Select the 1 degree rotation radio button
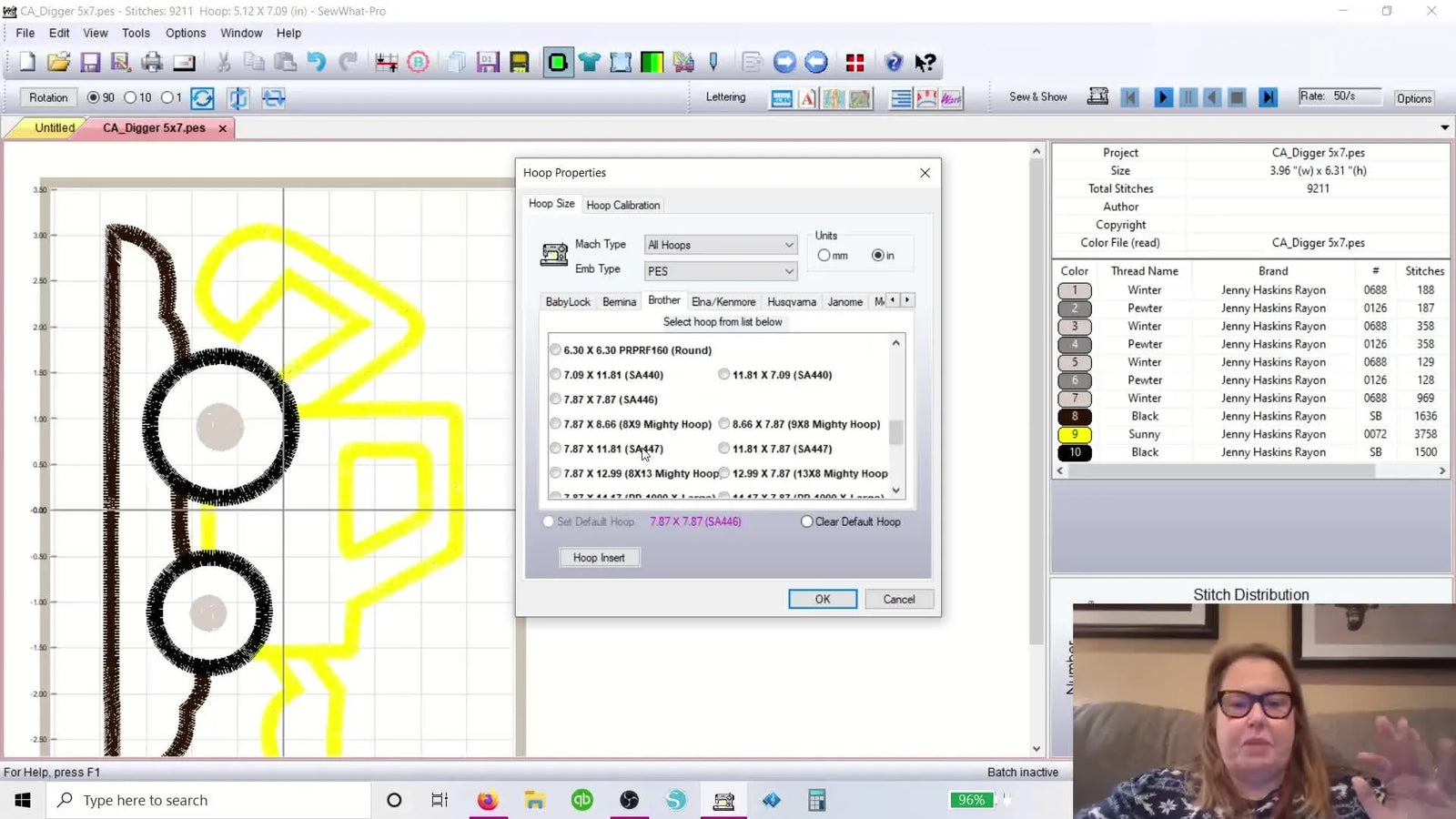The height and width of the screenshot is (819, 1456). click(x=167, y=97)
